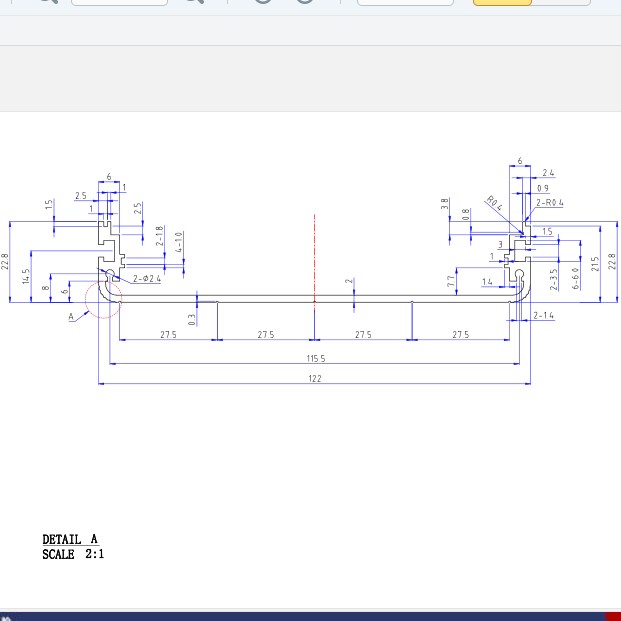This screenshot has width=621, height=621.
Task: Click the 122 overall width dimension
Action: (x=315, y=379)
